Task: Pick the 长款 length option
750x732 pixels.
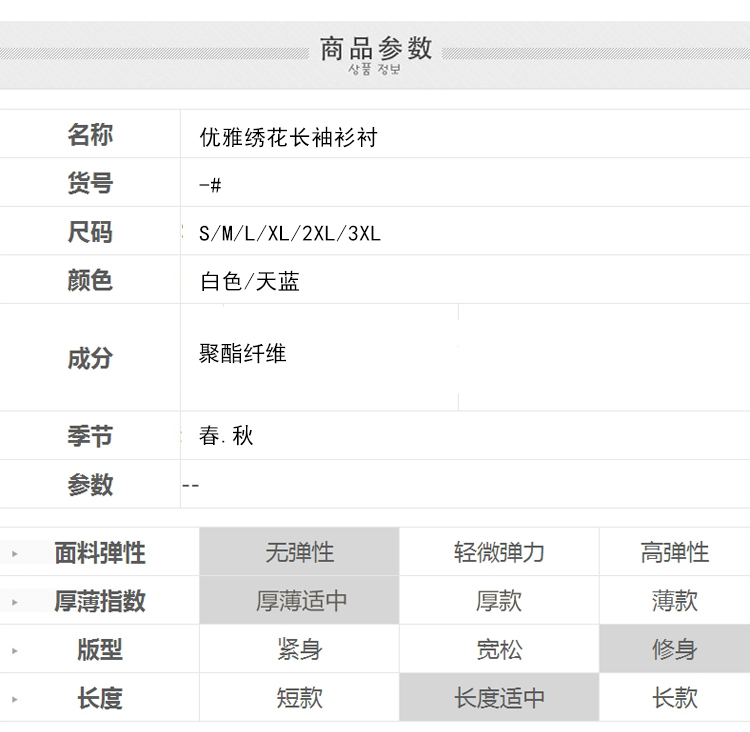Action: click(x=674, y=698)
